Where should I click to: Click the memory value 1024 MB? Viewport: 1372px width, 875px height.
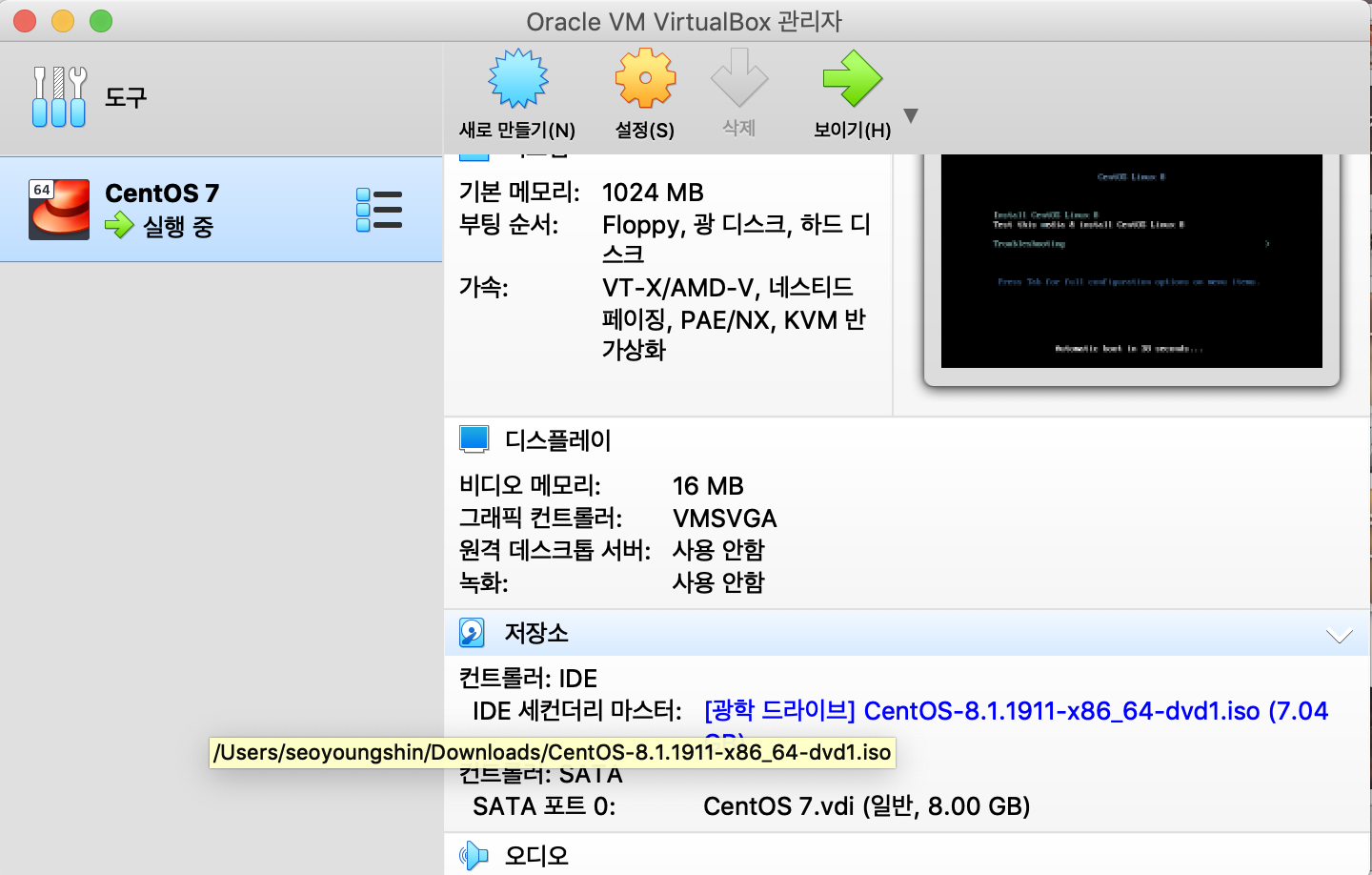pos(653,193)
